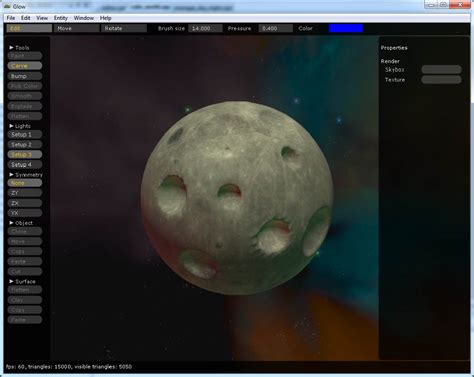Click the Cut button under Object
474x377 pixels.
tap(25, 272)
